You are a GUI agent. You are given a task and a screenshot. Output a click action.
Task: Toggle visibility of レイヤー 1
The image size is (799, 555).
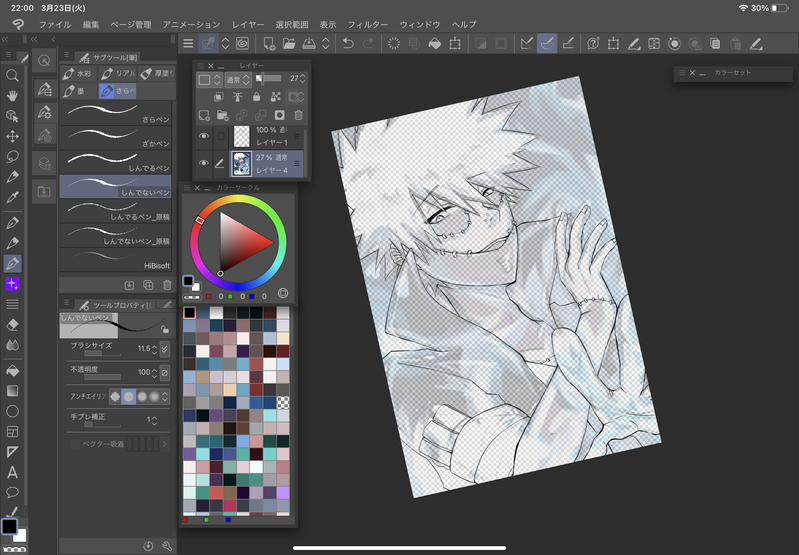203,136
